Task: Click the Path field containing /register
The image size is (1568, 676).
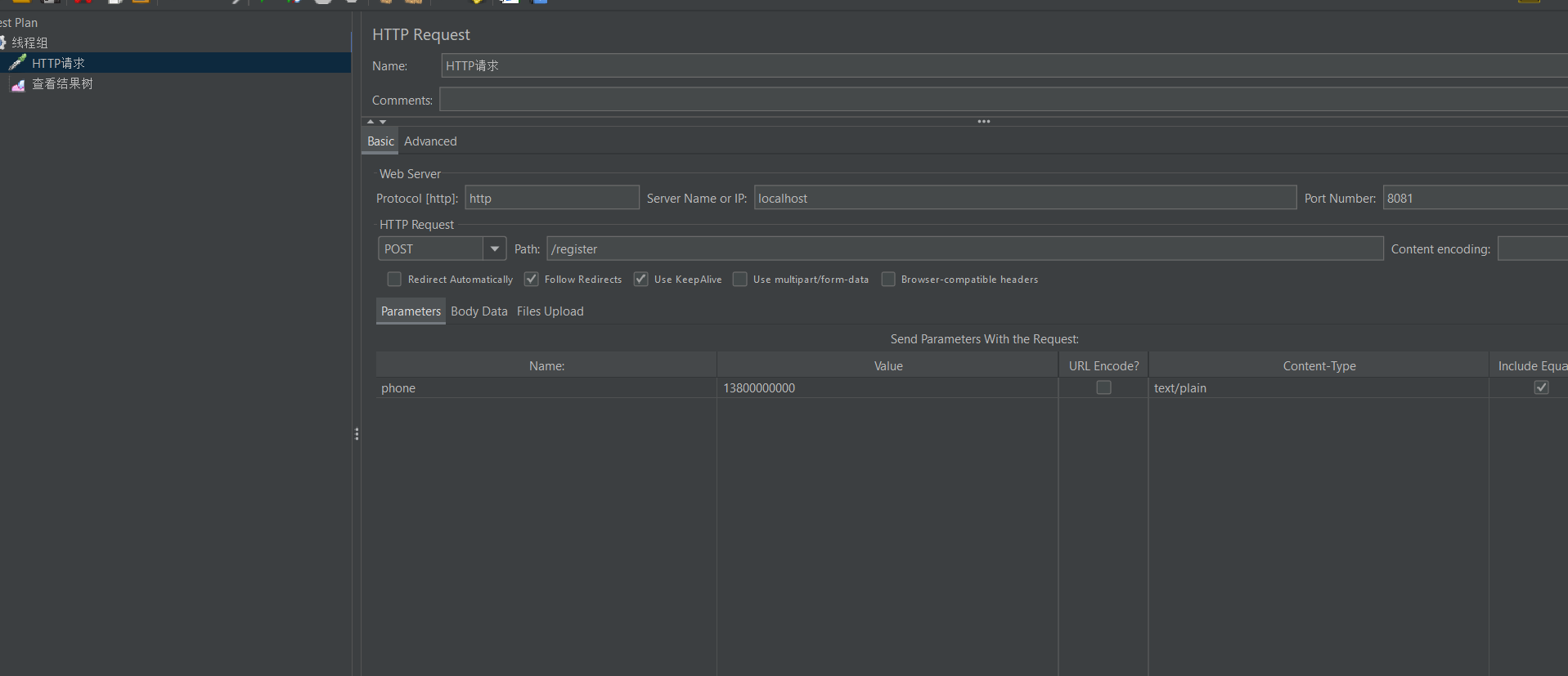Action: click(x=965, y=248)
